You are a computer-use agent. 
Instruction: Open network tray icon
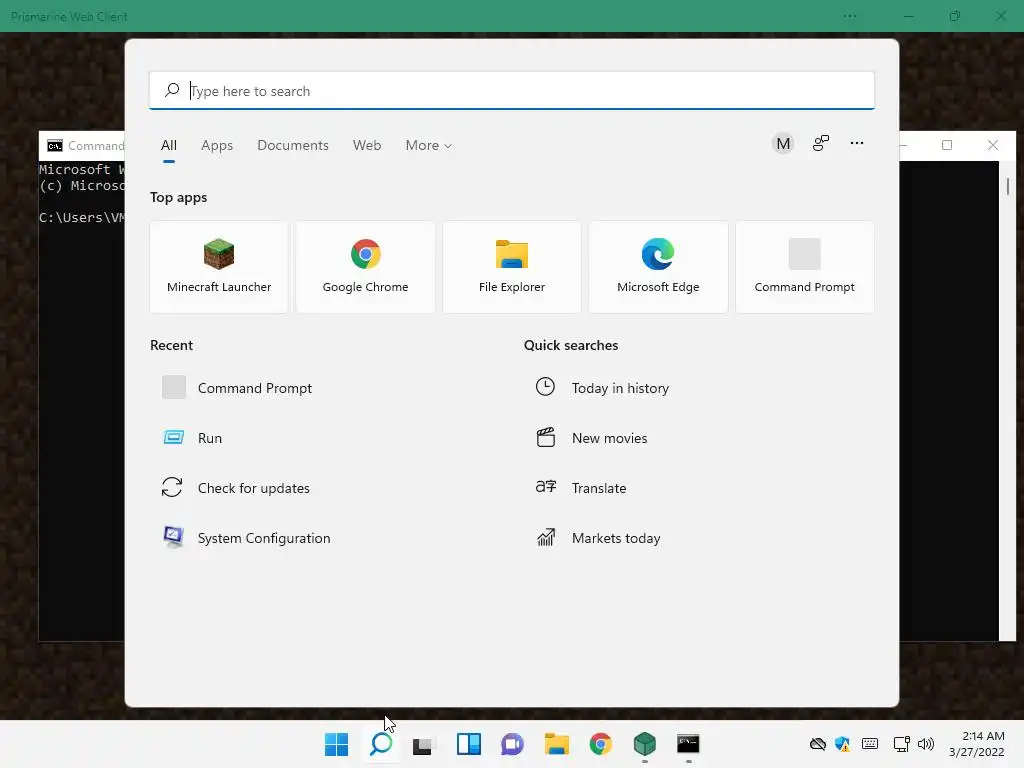901,744
